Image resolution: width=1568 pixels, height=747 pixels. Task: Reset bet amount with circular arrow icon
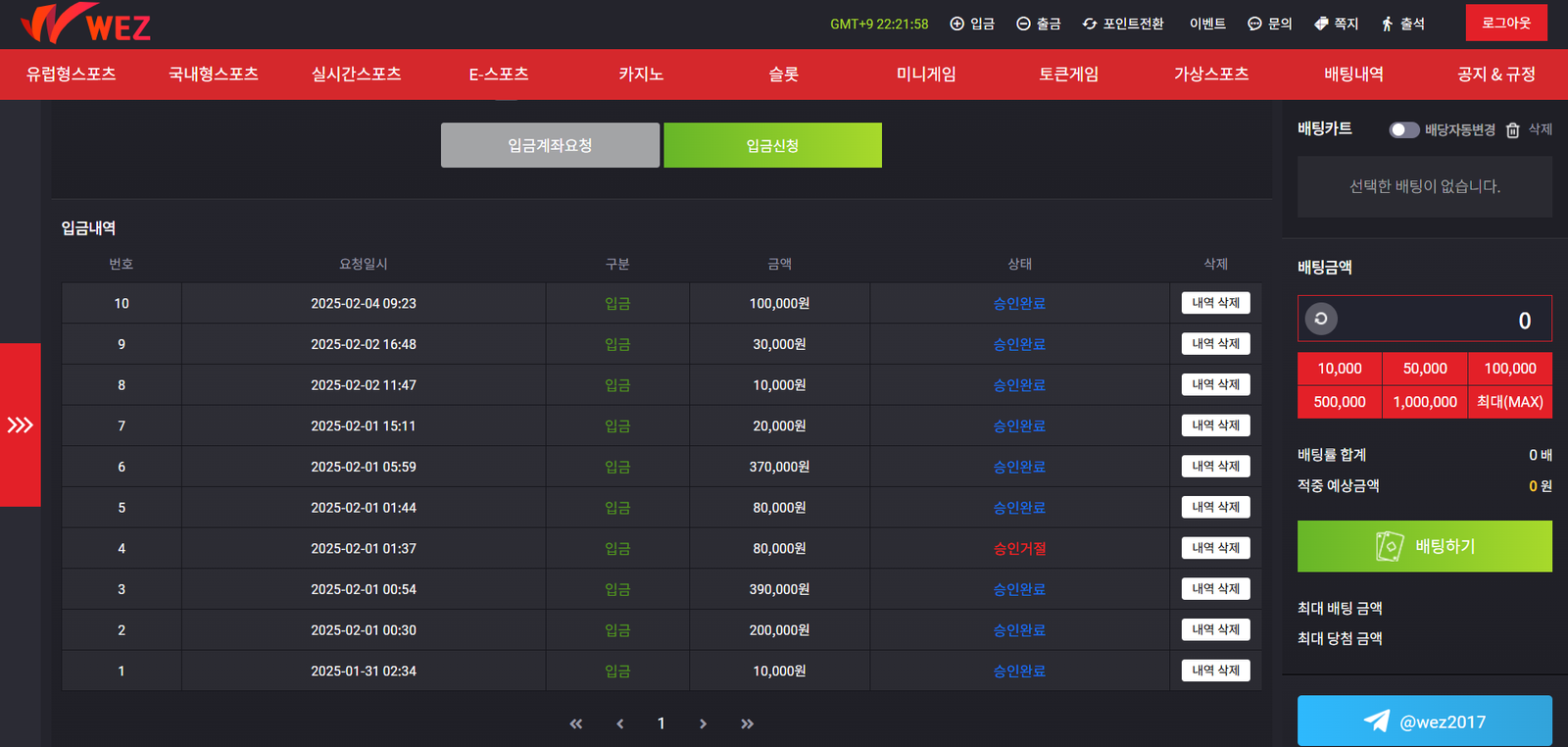click(1321, 319)
